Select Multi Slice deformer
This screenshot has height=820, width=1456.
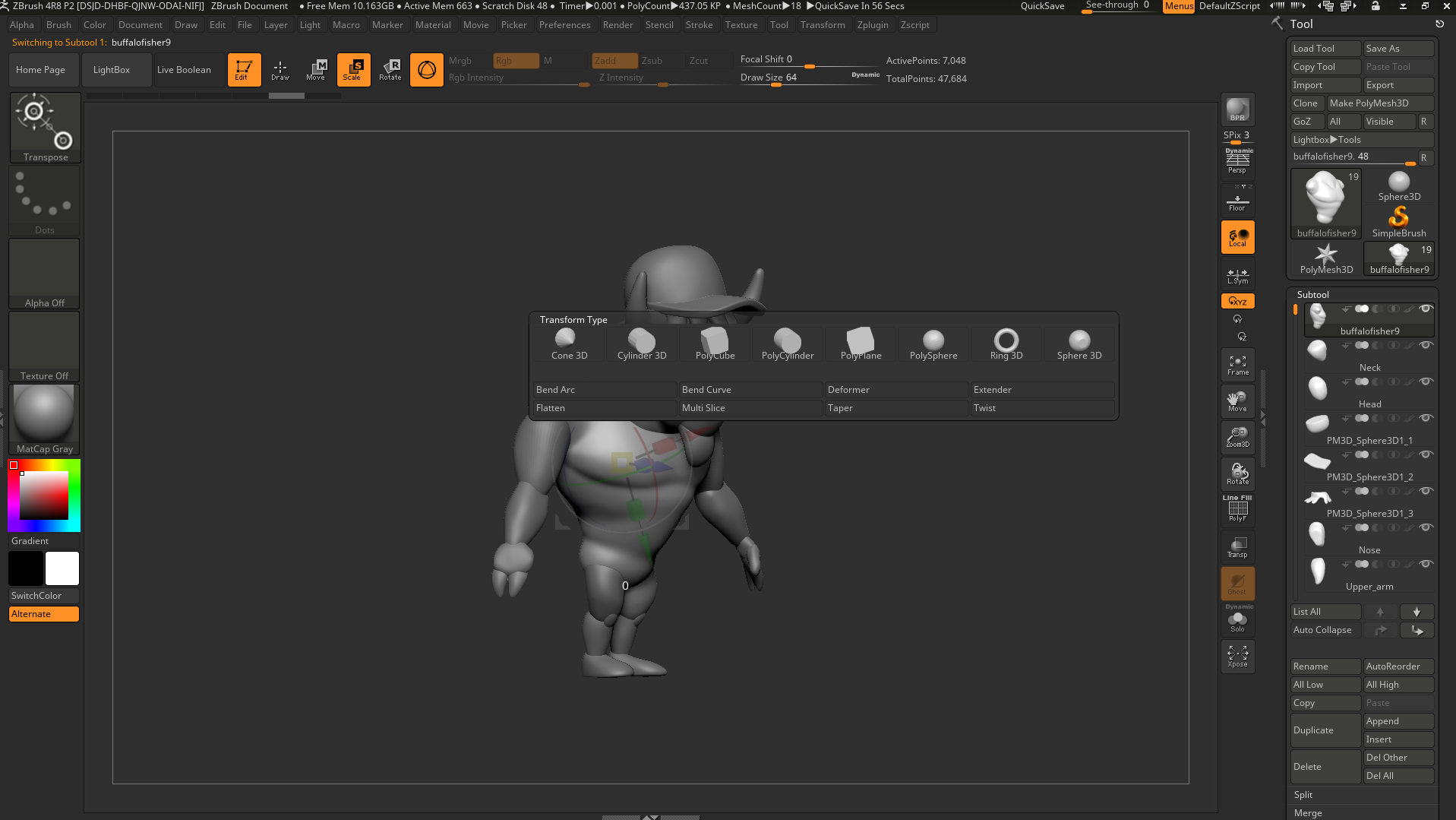click(750, 408)
